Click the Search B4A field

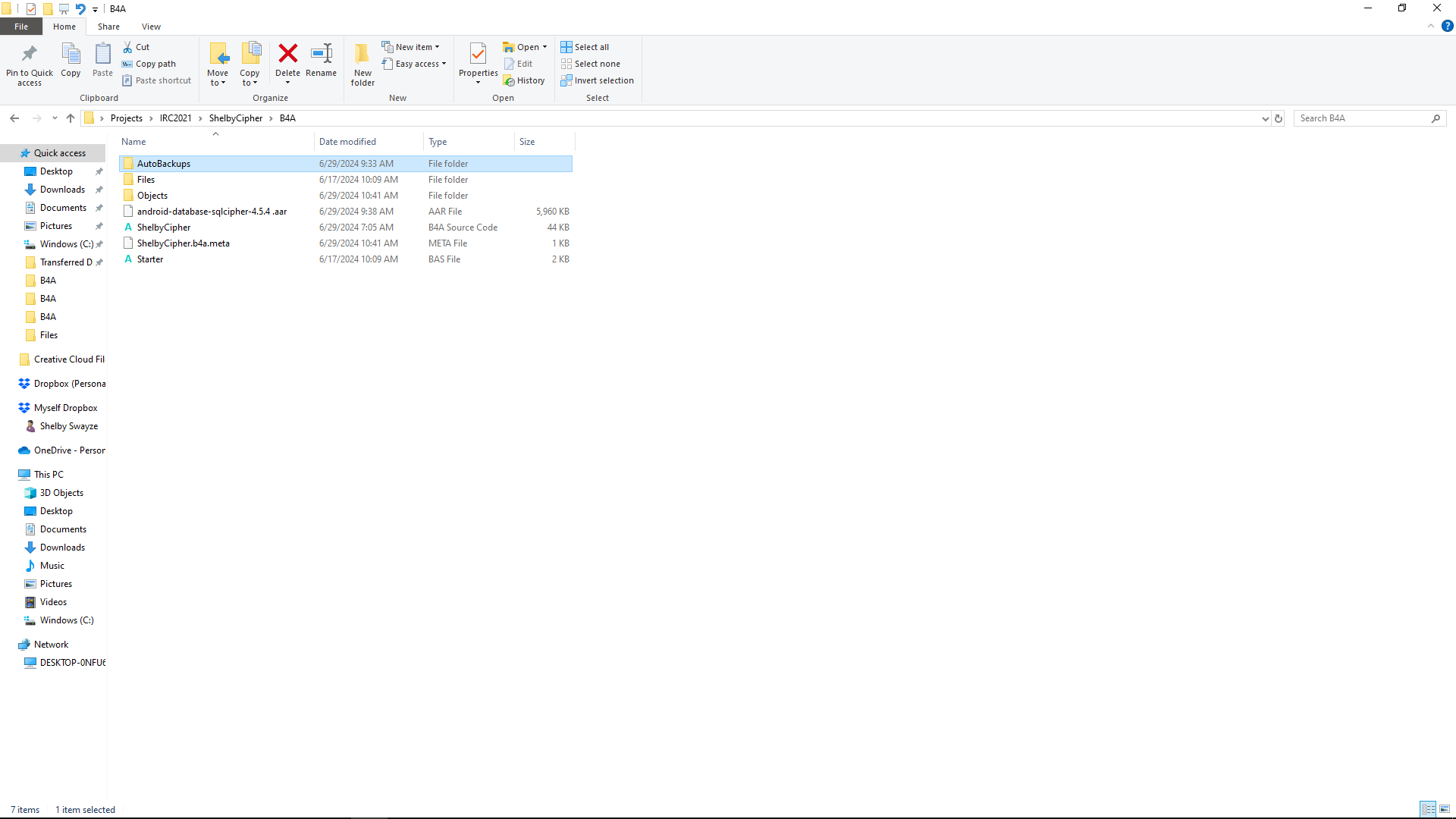pos(1362,118)
